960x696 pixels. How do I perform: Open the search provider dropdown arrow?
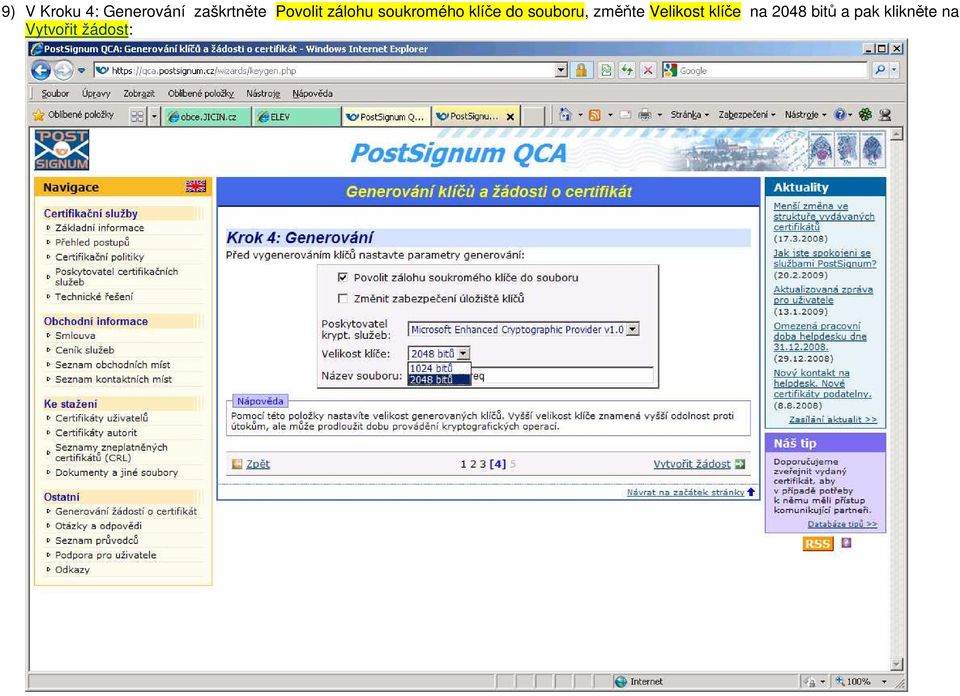pos(894,71)
